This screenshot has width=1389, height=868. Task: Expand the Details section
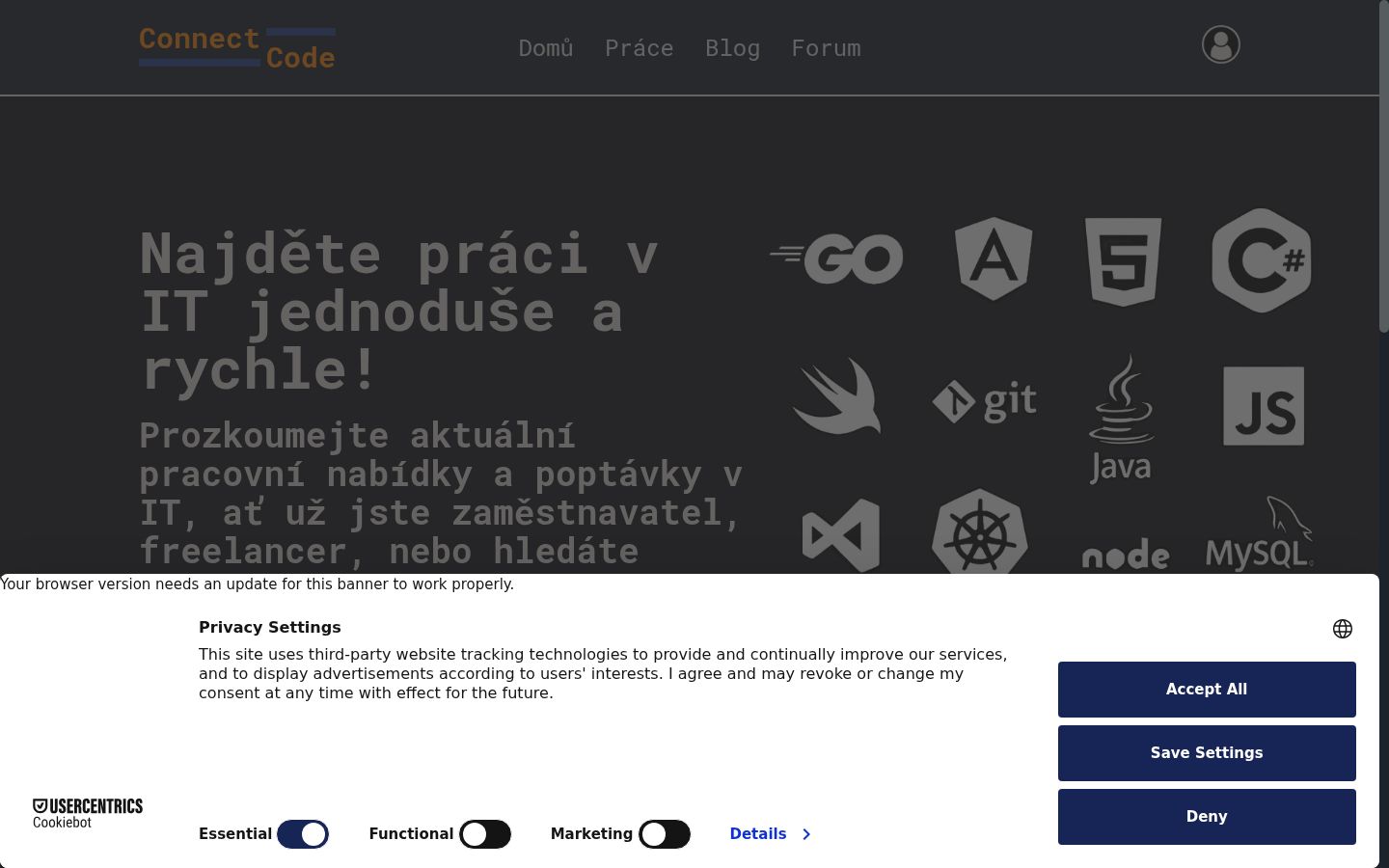point(770,834)
